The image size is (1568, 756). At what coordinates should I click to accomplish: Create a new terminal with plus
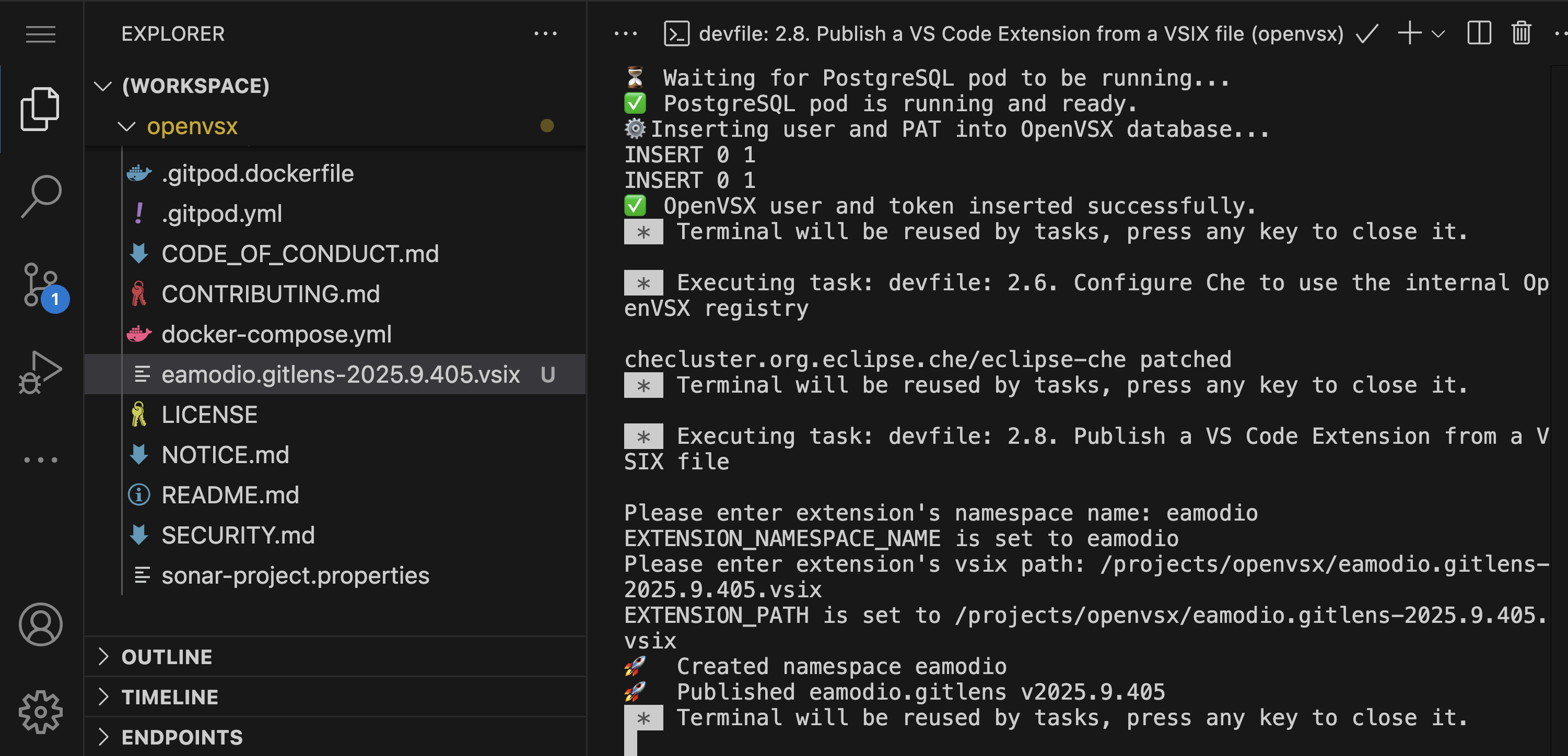pos(1409,33)
